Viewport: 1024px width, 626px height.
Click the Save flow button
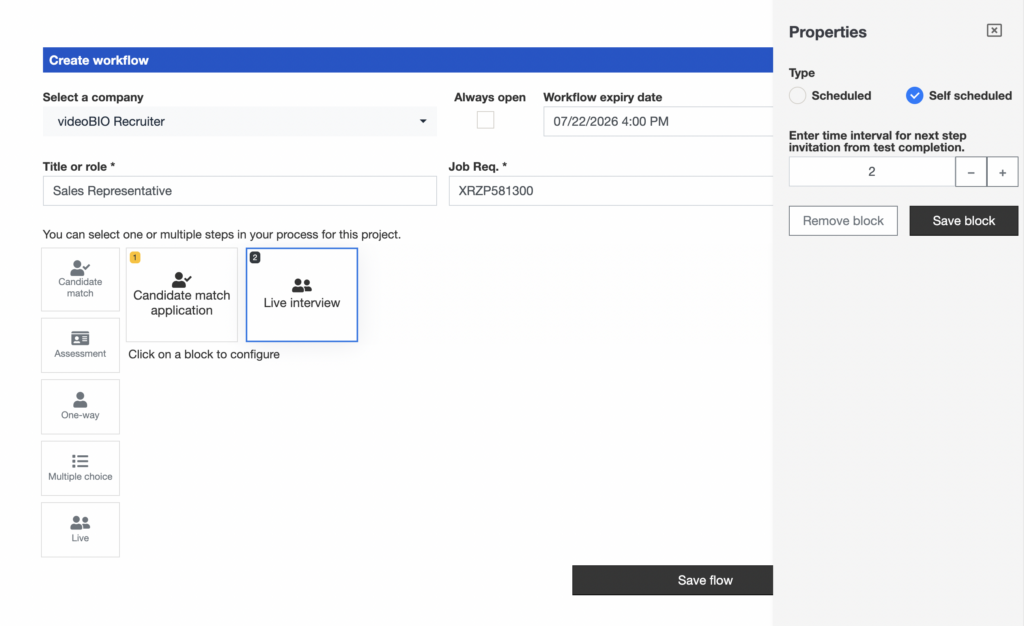(x=673, y=580)
